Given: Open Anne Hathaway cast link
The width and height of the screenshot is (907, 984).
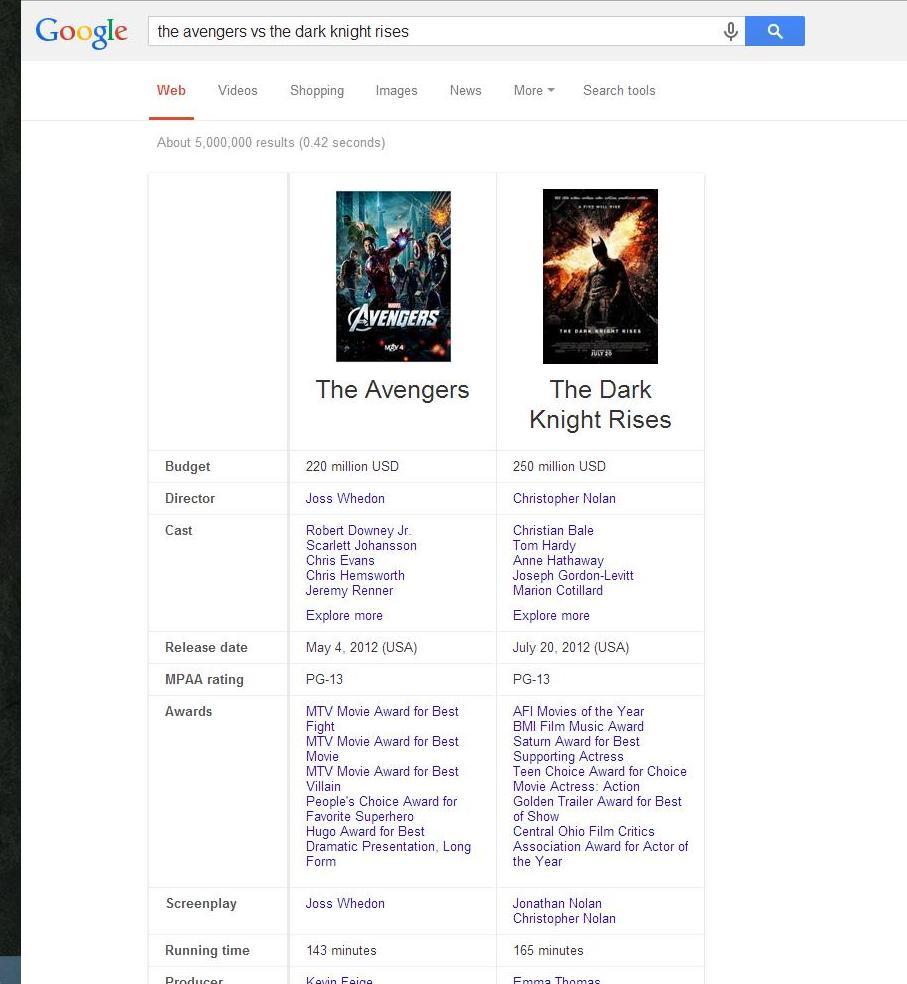Looking at the screenshot, I should [x=558, y=560].
